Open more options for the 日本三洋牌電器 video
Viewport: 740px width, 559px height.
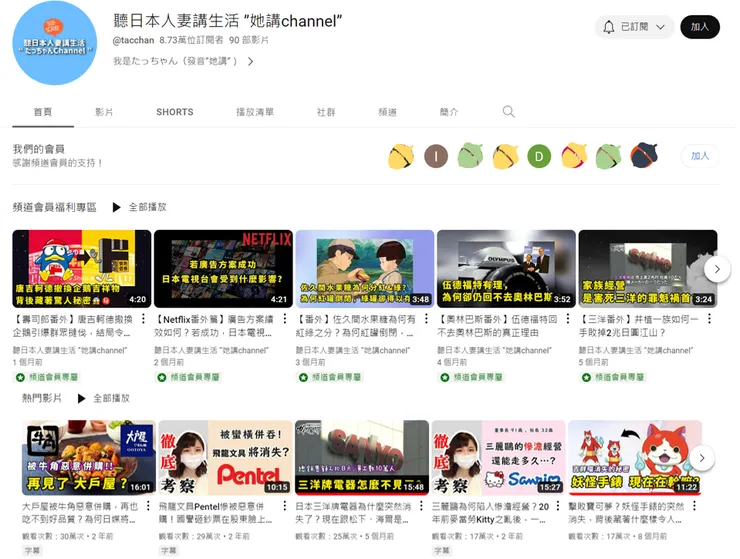(x=421, y=506)
